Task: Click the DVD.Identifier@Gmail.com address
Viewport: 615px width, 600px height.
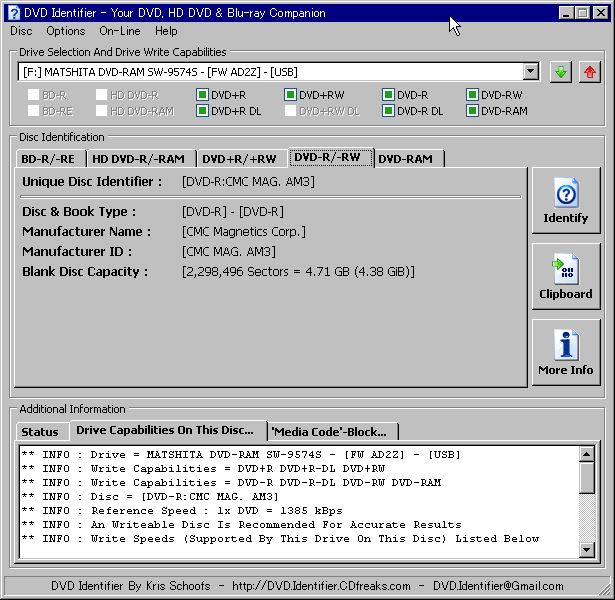Action: [x=498, y=585]
